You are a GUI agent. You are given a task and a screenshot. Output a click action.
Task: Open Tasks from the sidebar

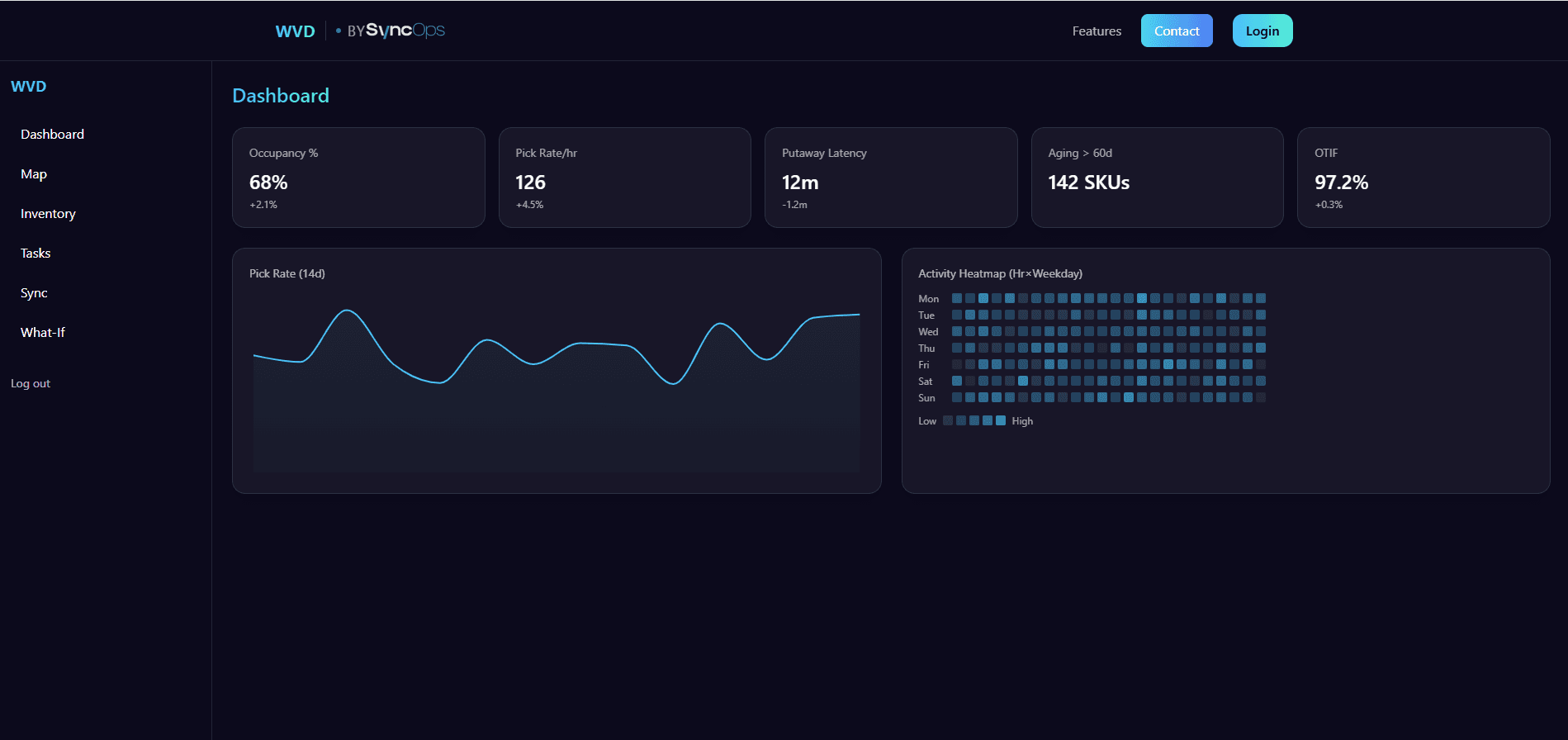(36, 253)
